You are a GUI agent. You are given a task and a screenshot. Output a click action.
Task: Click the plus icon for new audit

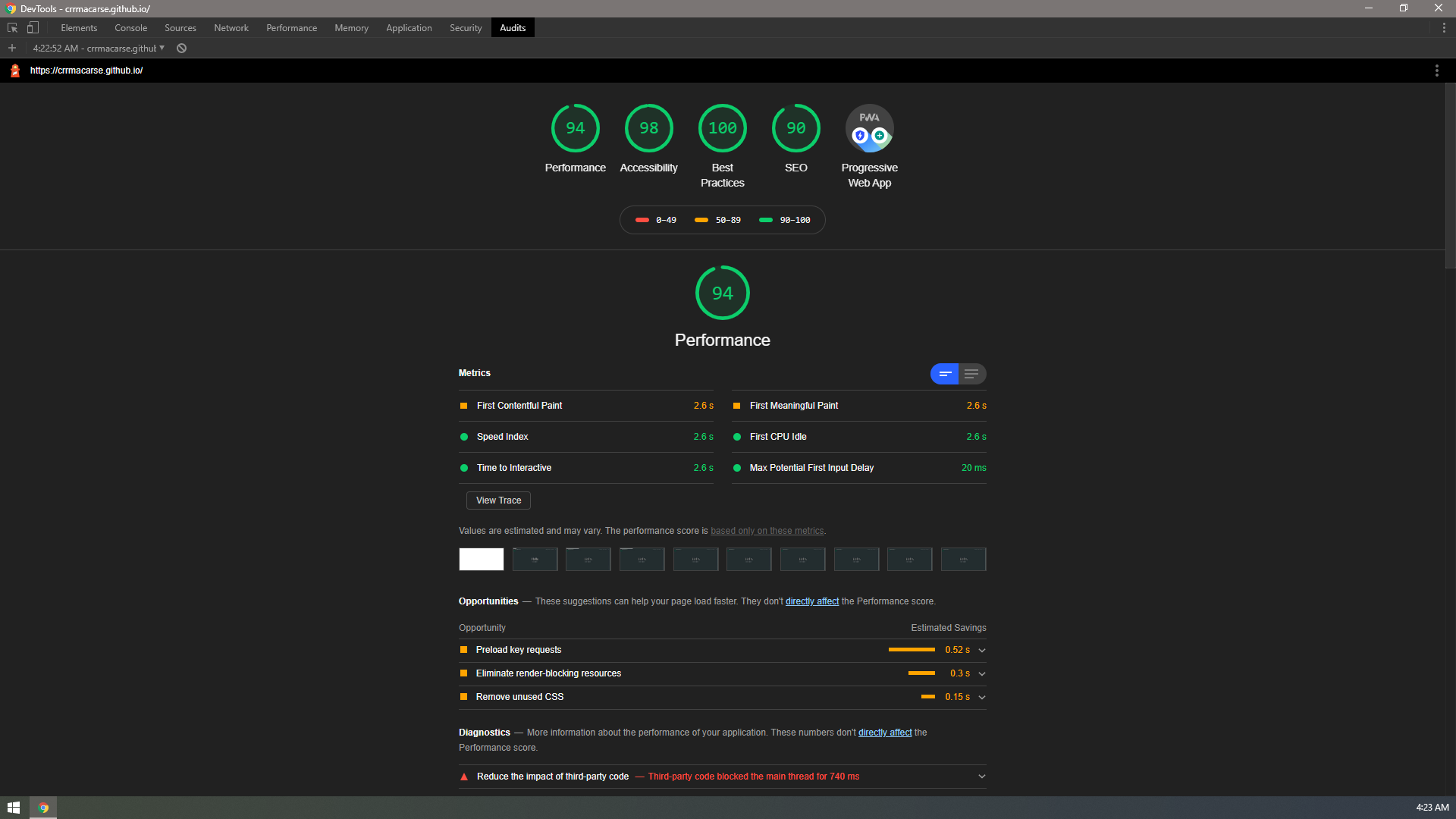click(12, 48)
